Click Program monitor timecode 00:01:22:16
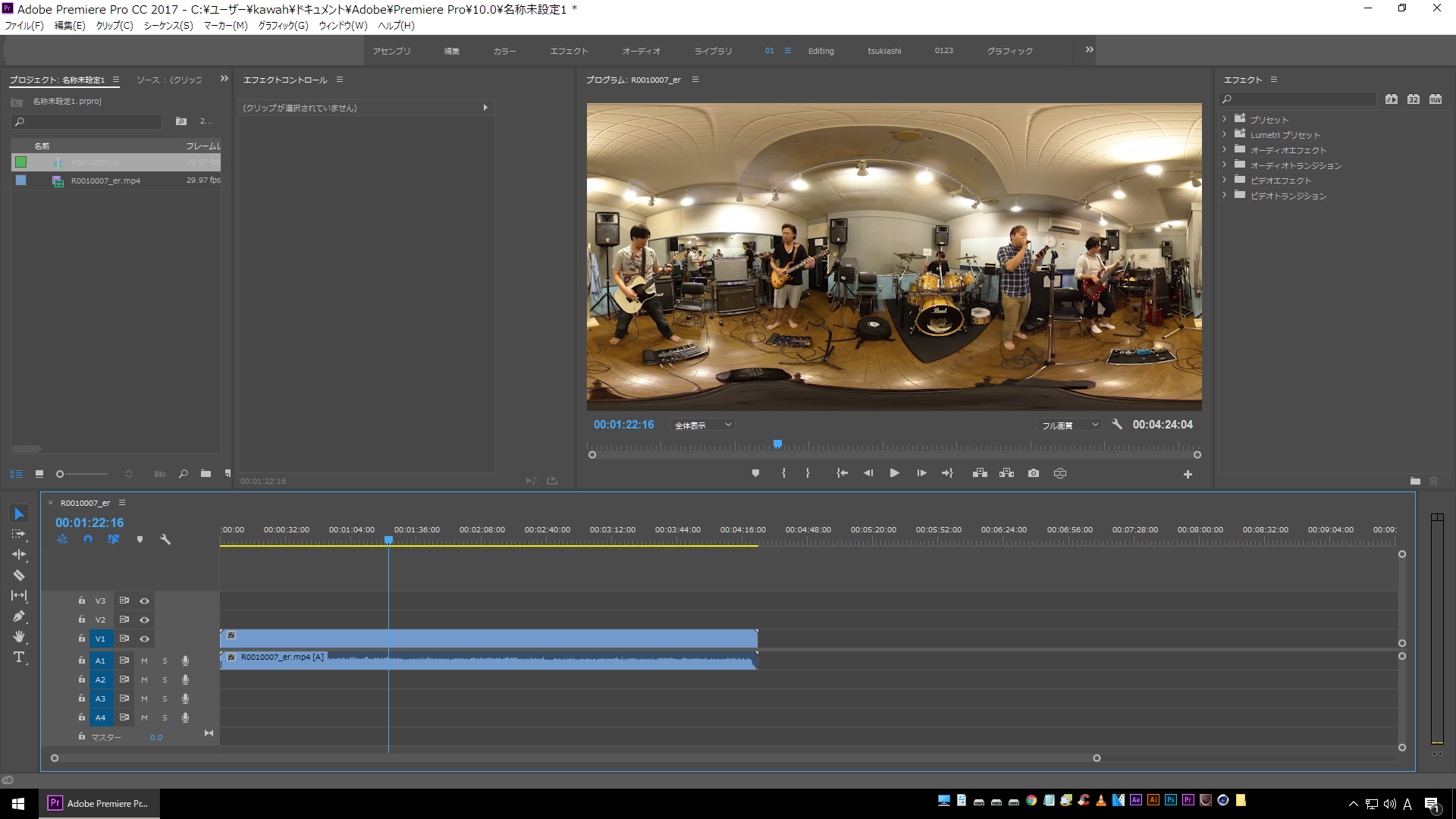1456x819 pixels. [623, 425]
